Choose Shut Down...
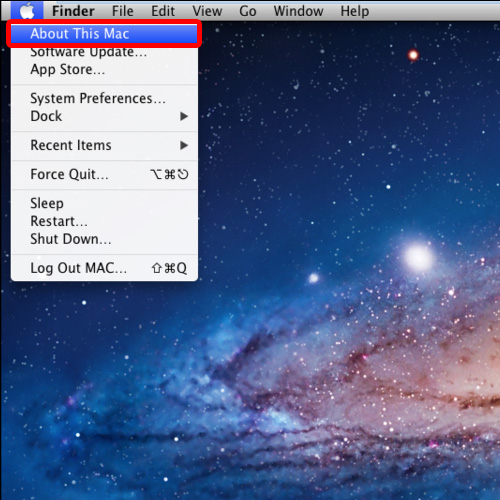This screenshot has width=500, height=500. coord(104,239)
